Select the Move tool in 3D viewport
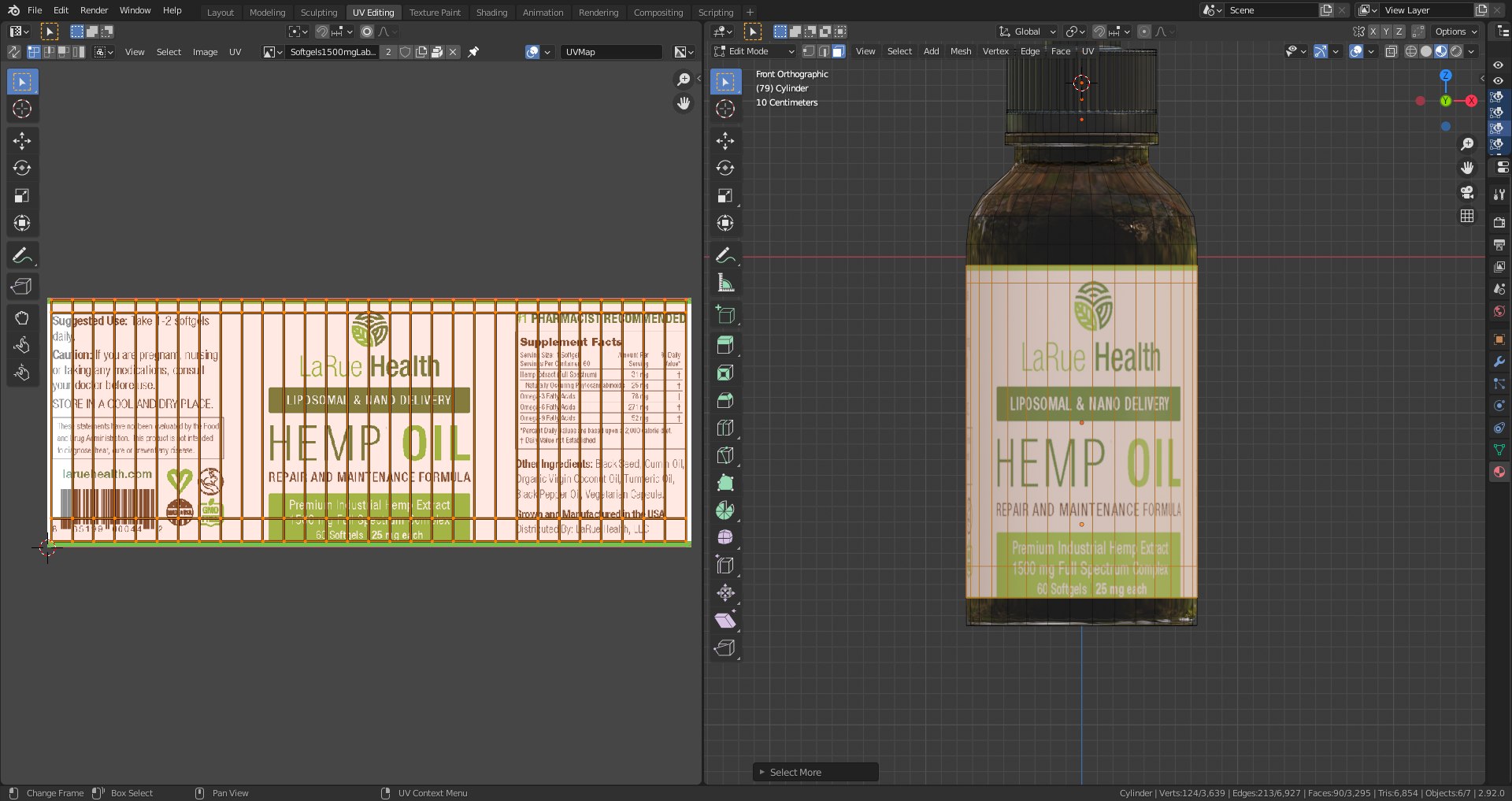1512x801 pixels. pyautogui.click(x=725, y=141)
